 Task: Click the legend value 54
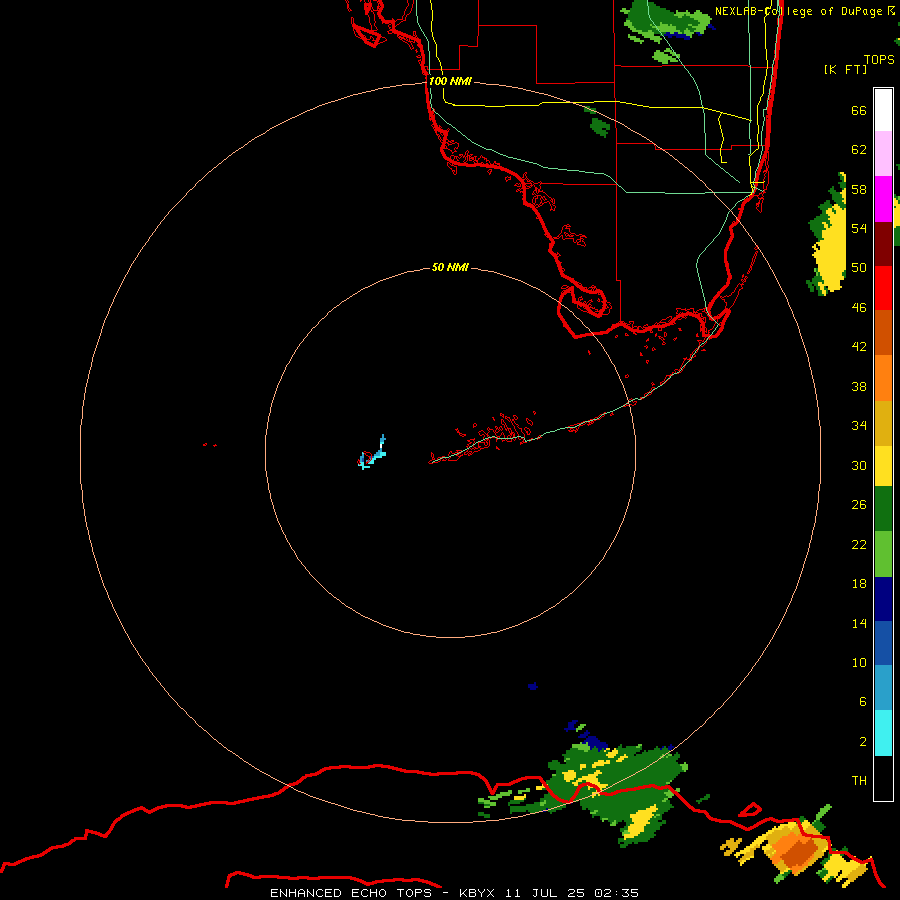click(x=859, y=228)
